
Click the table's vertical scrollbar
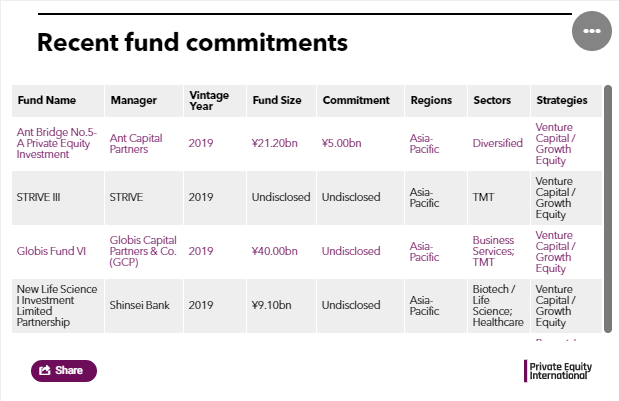pos(608,209)
